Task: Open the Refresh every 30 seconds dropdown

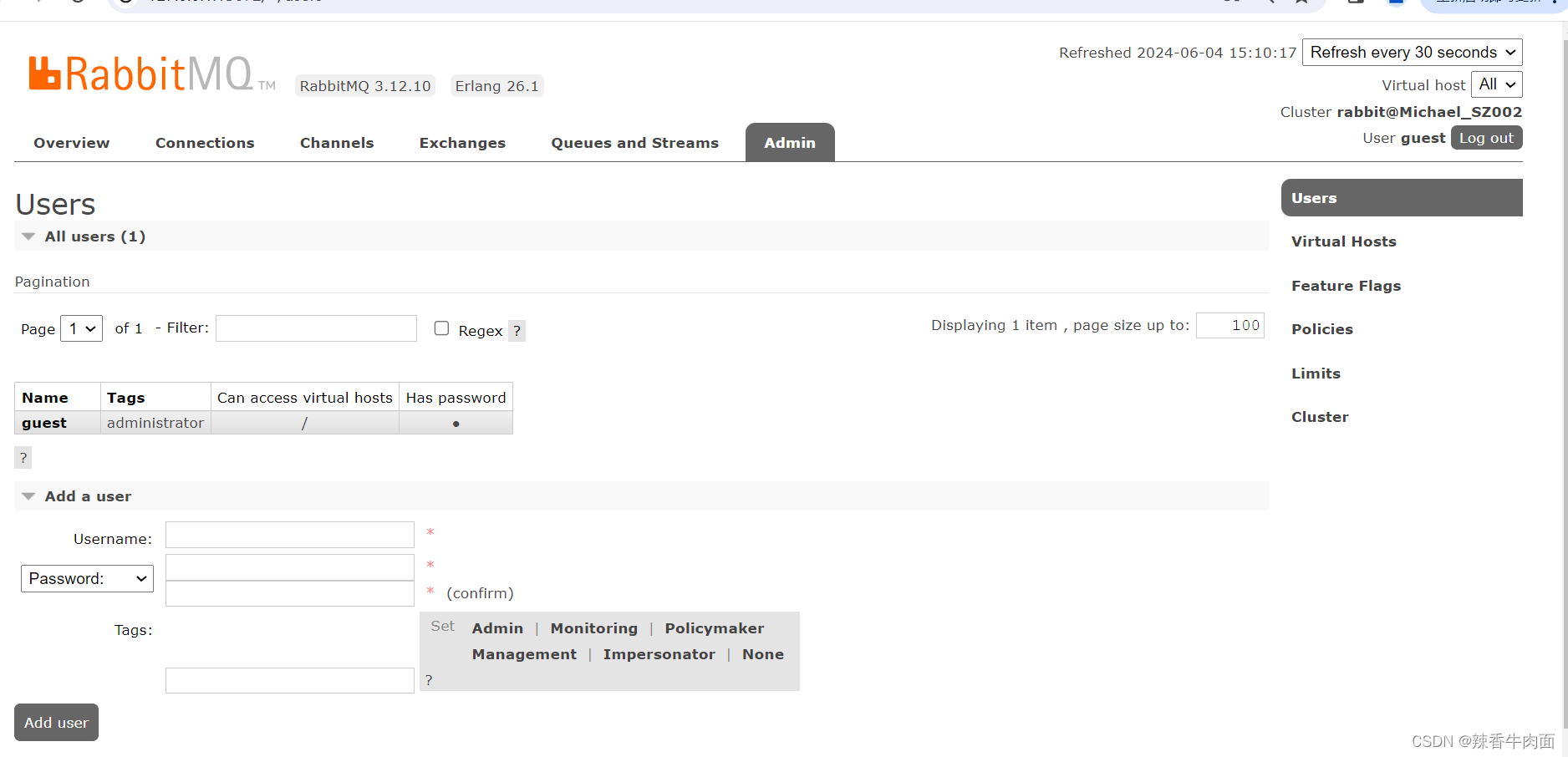Action: (x=1412, y=52)
